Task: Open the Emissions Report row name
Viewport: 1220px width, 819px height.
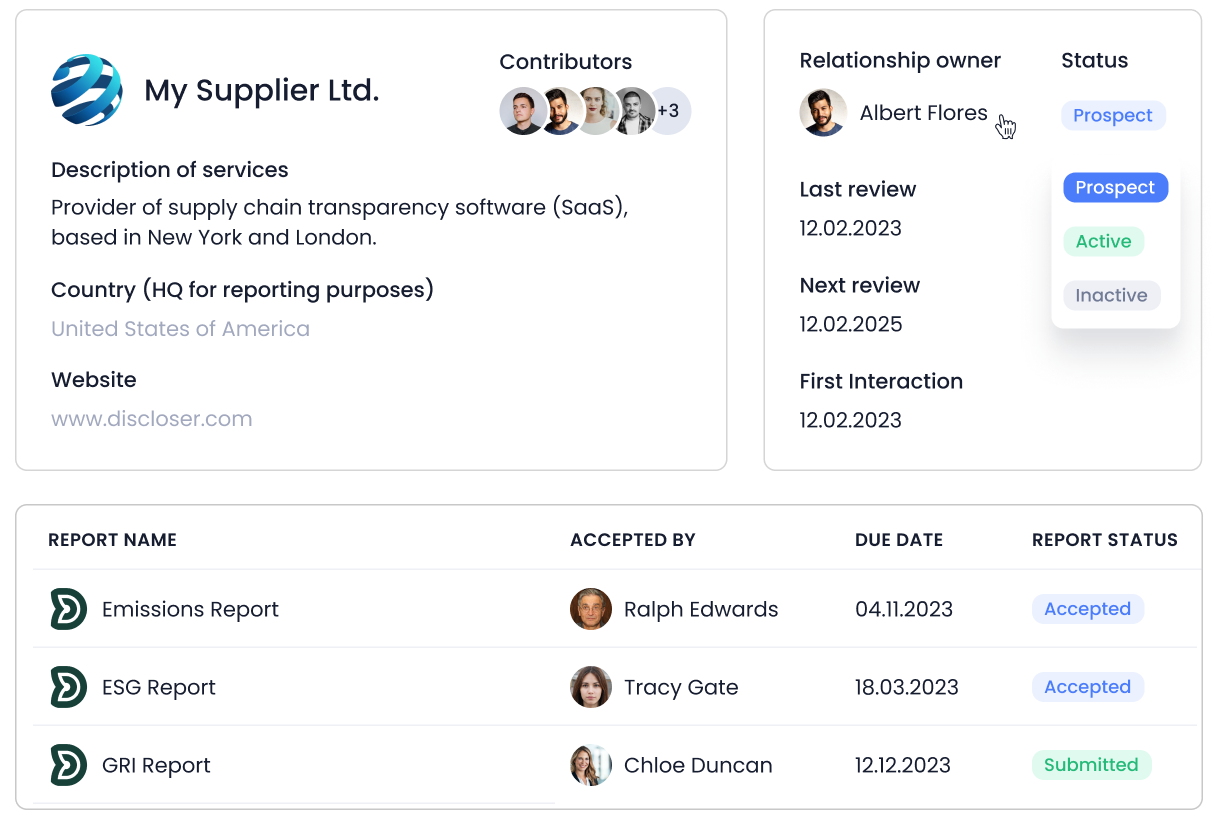Action: [x=190, y=609]
